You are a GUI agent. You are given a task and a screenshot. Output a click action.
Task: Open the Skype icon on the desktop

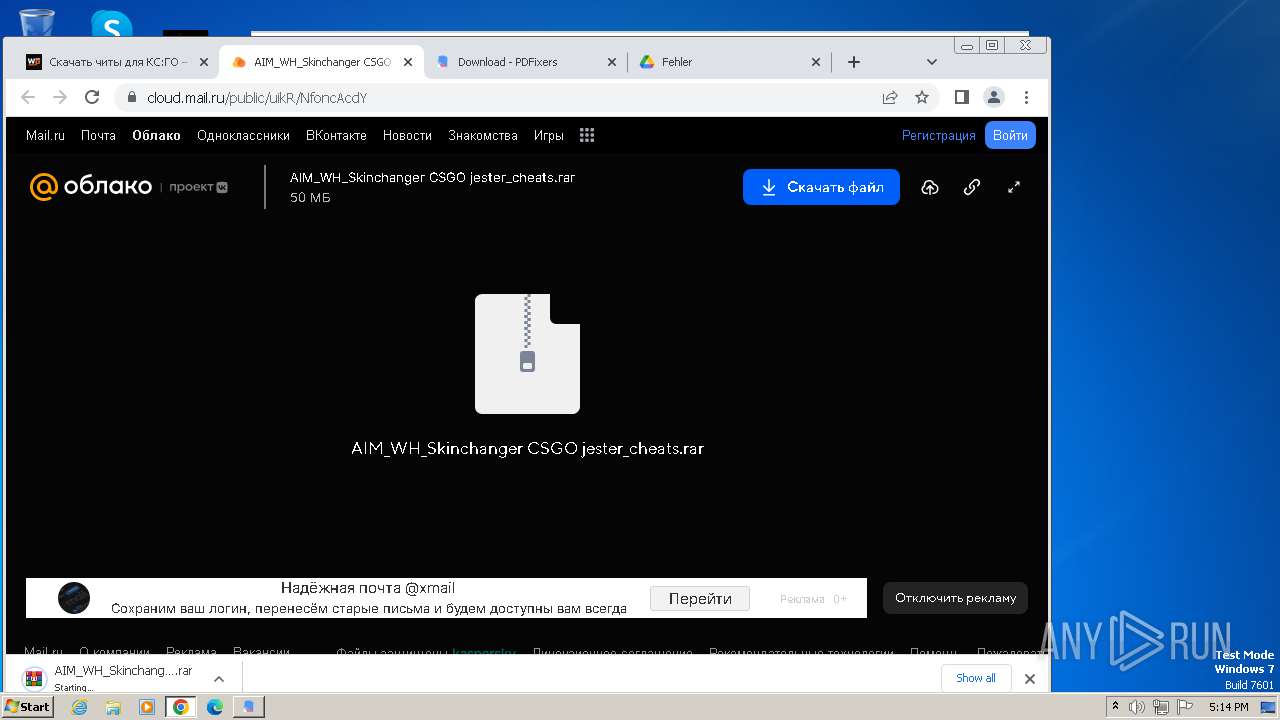pos(112,24)
